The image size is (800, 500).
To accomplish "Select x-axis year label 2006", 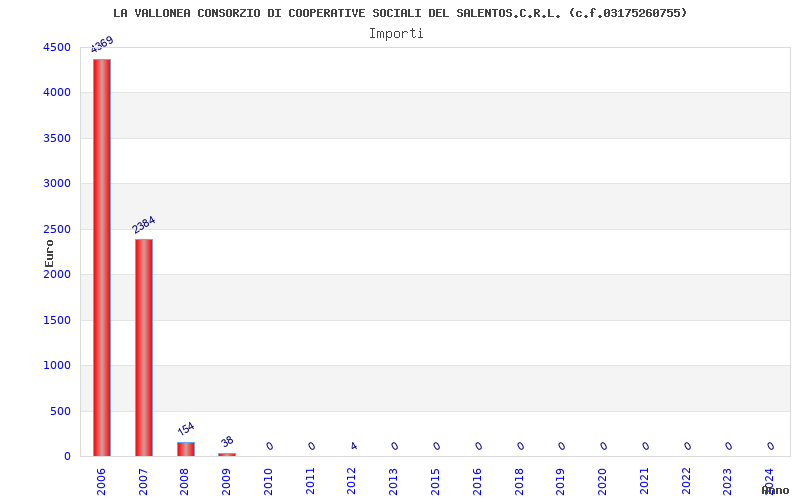I will pyautogui.click(x=101, y=481).
